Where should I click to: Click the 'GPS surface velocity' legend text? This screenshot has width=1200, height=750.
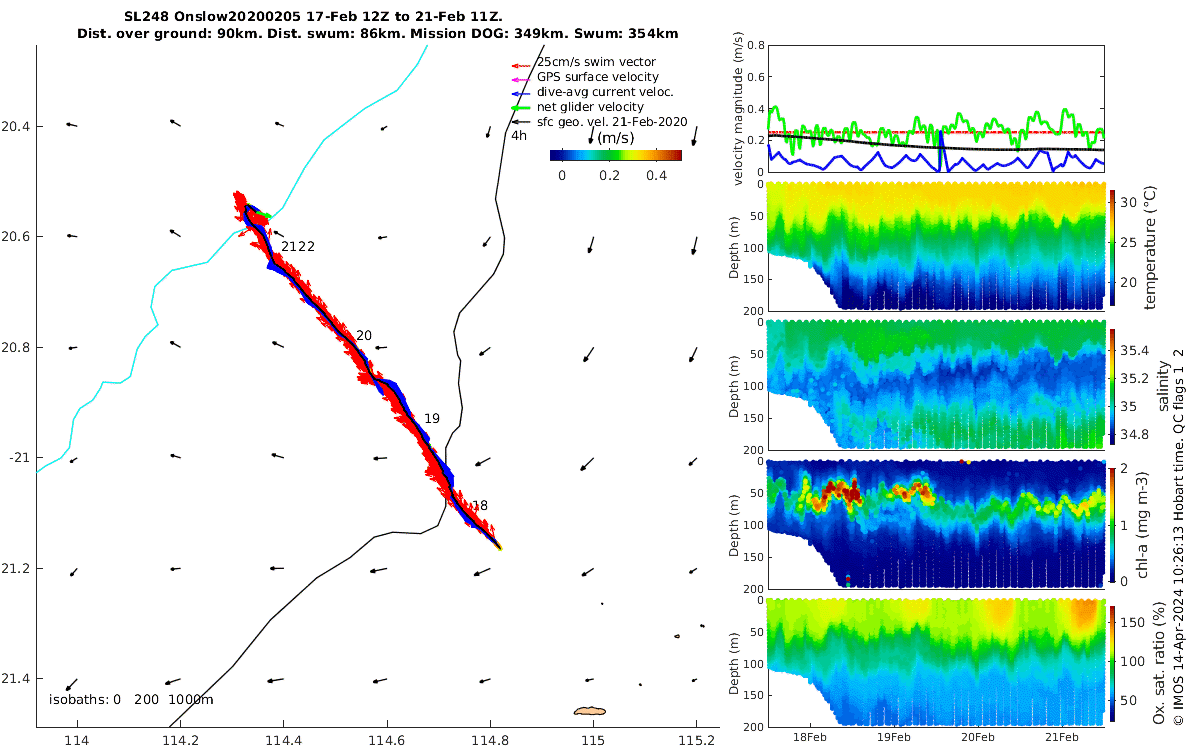click(x=598, y=77)
